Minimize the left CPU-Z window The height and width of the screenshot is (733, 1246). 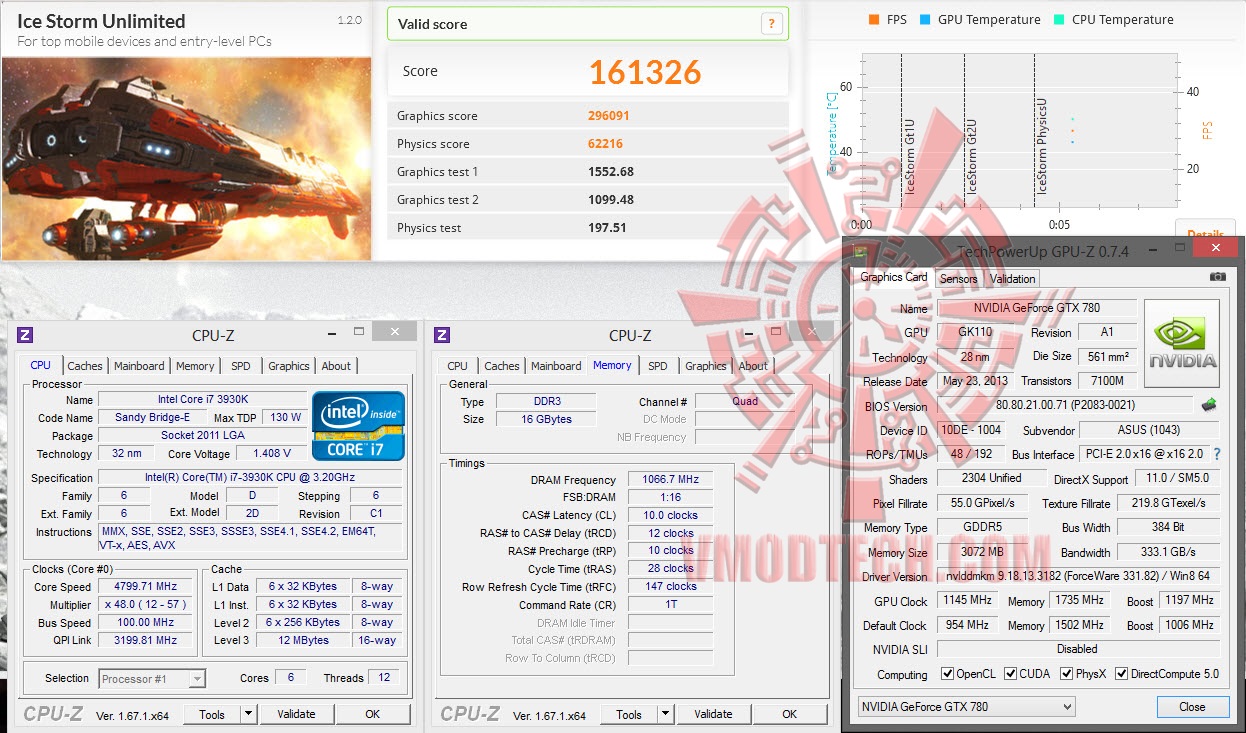(x=330, y=332)
